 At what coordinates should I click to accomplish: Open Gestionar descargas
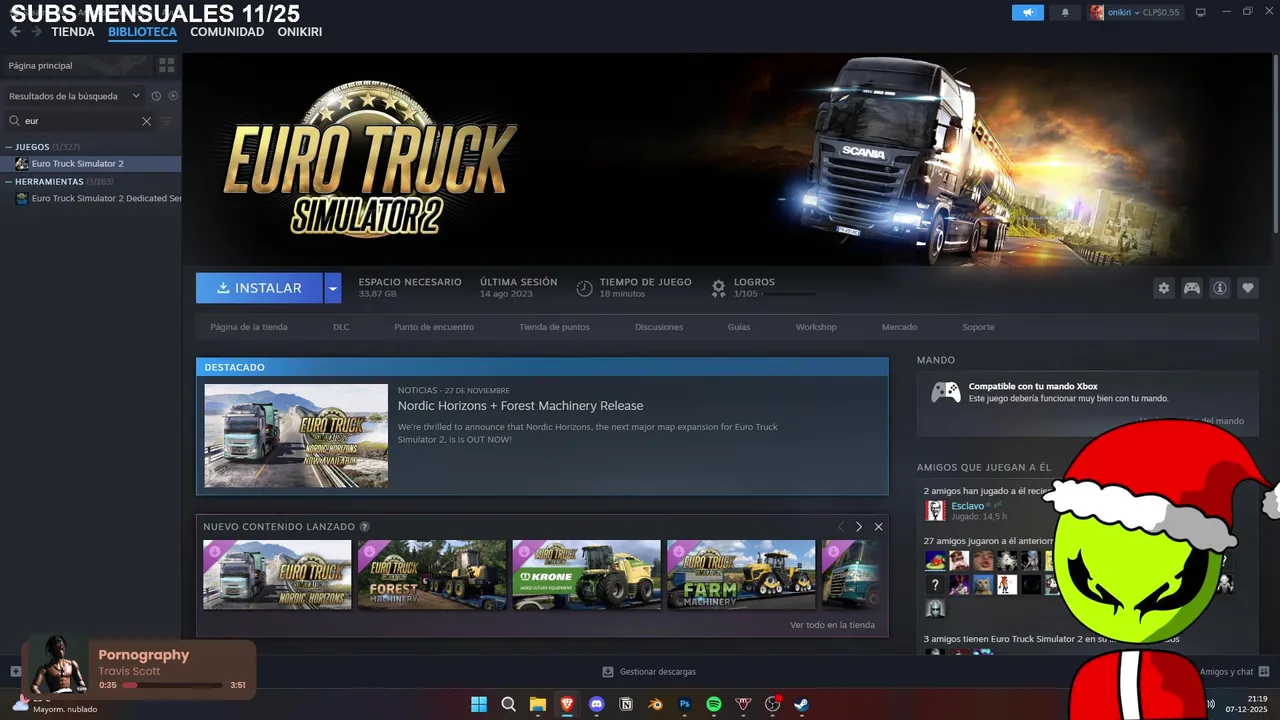[649, 672]
